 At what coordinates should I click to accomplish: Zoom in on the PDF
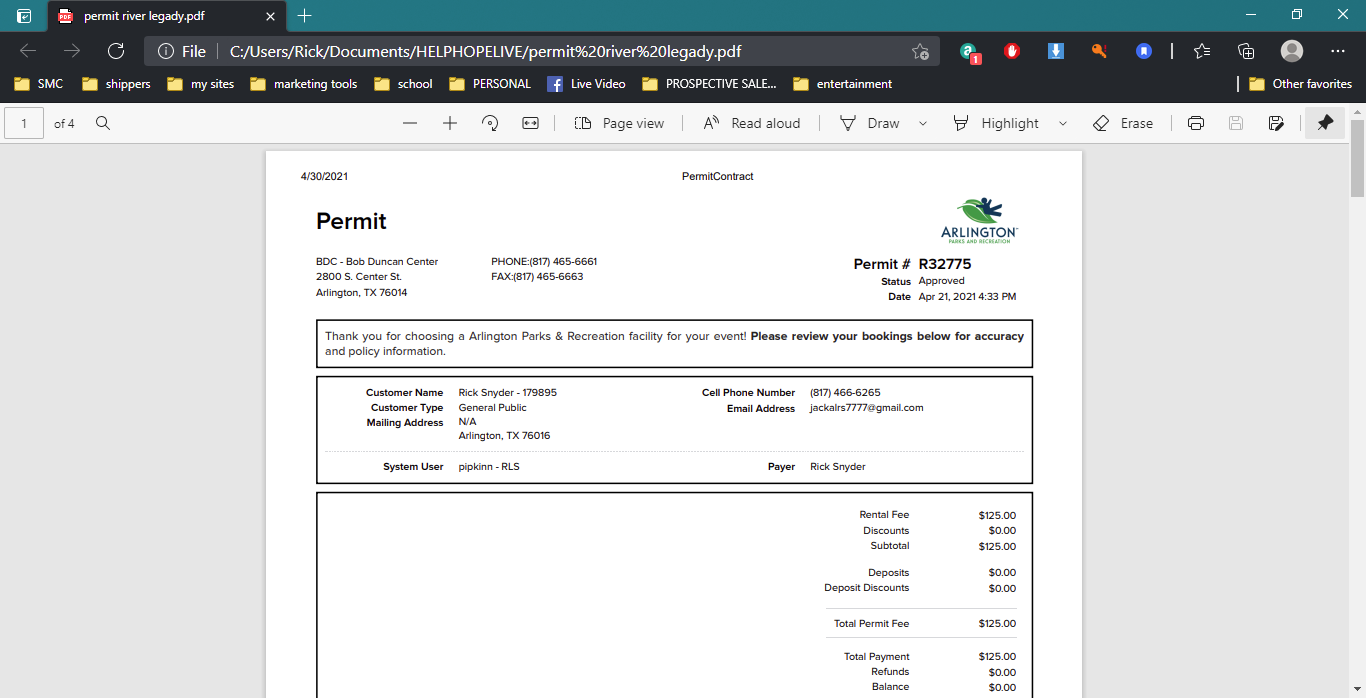[449, 123]
